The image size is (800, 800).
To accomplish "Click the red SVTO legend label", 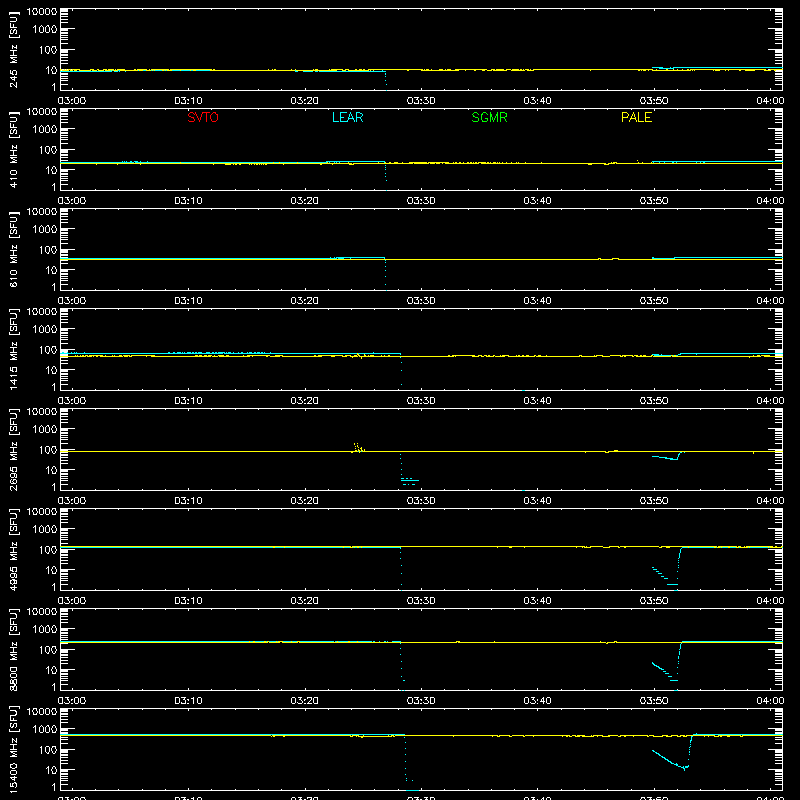I will [203, 117].
